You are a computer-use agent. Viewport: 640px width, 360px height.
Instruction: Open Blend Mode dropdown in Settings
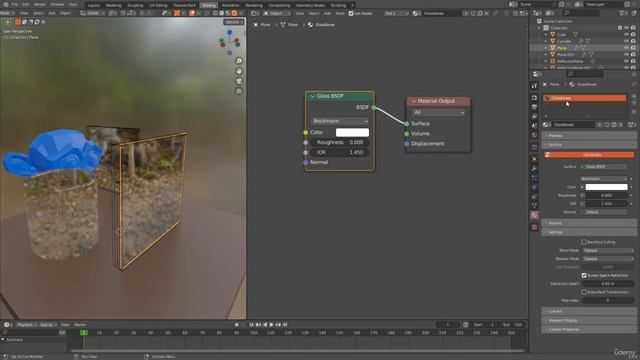point(608,251)
